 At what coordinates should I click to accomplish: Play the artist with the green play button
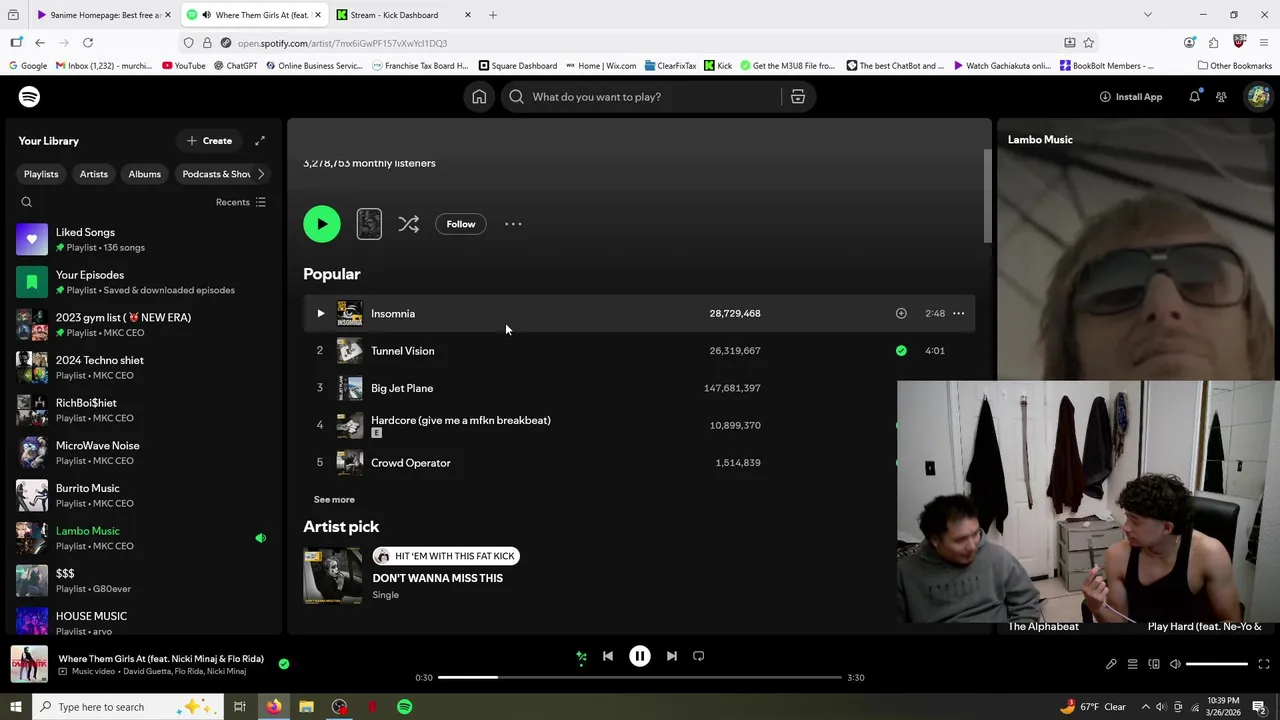(x=322, y=224)
